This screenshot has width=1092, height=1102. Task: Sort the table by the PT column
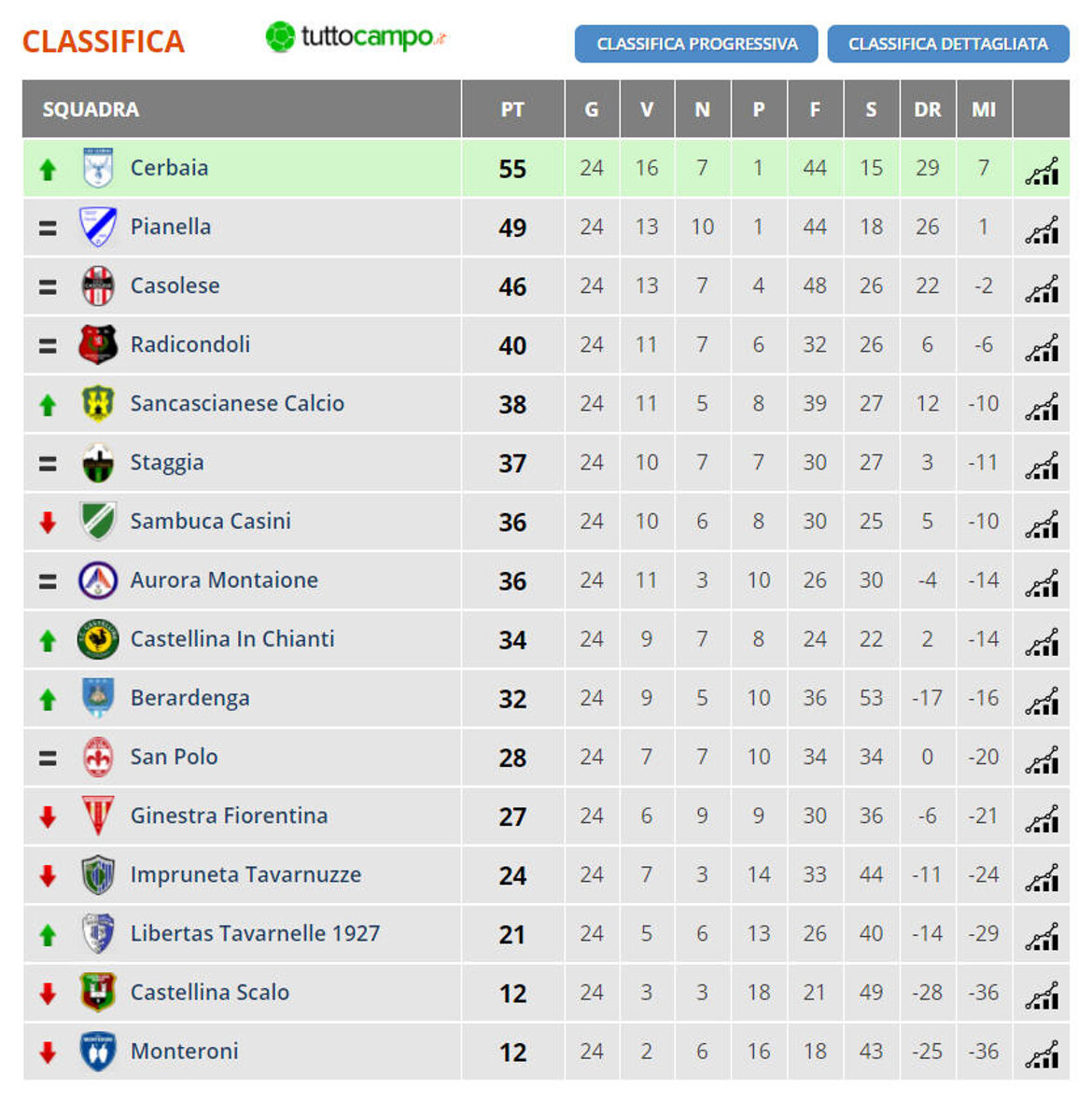[x=511, y=109]
